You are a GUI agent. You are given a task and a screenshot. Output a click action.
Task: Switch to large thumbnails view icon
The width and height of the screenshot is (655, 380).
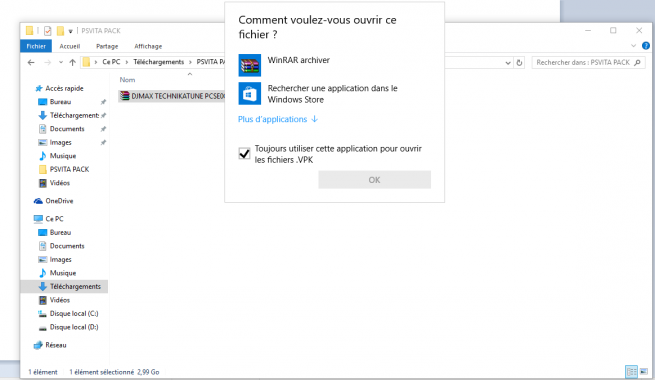click(644, 371)
